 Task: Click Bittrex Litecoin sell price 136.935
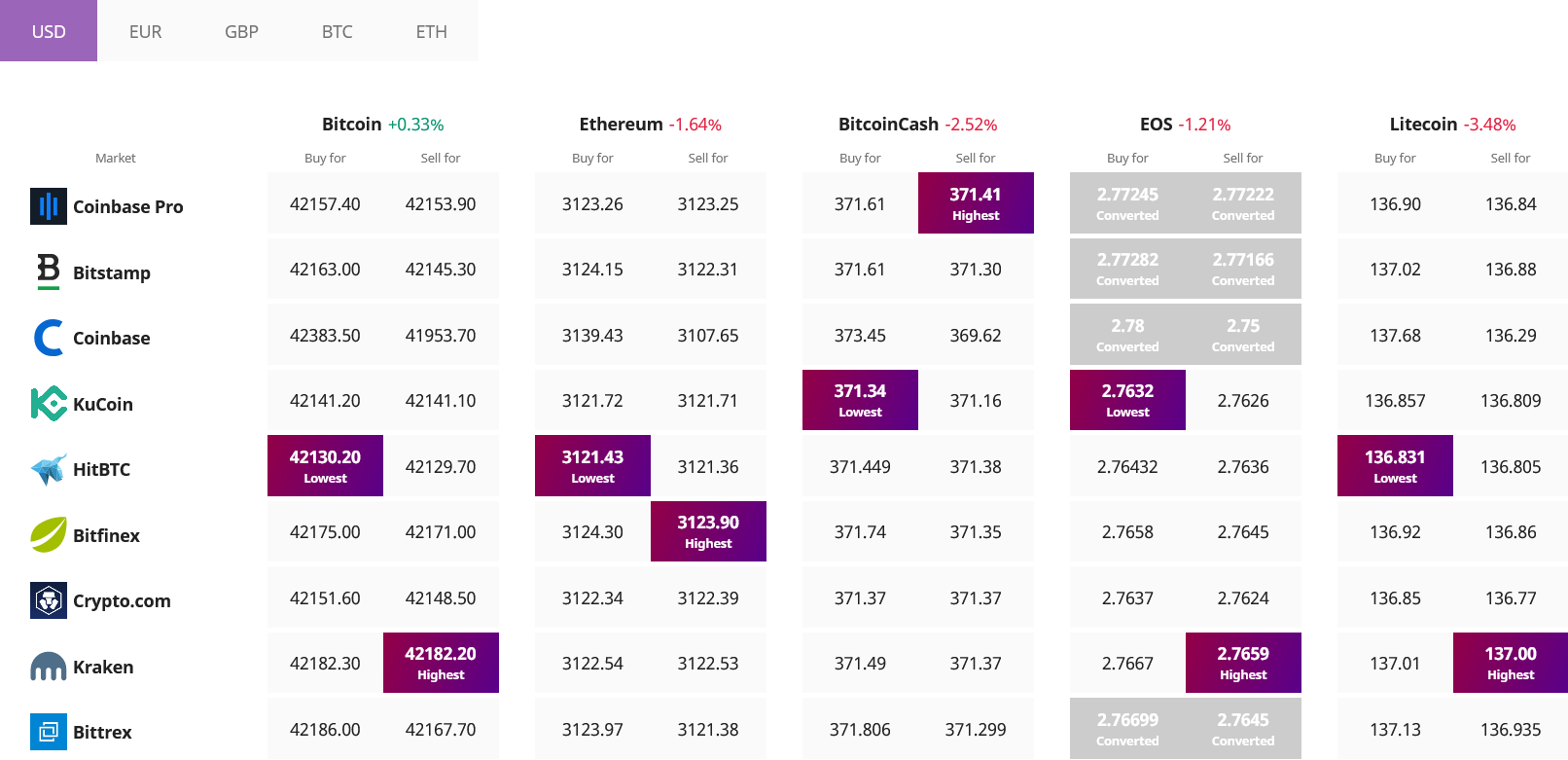click(1511, 730)
